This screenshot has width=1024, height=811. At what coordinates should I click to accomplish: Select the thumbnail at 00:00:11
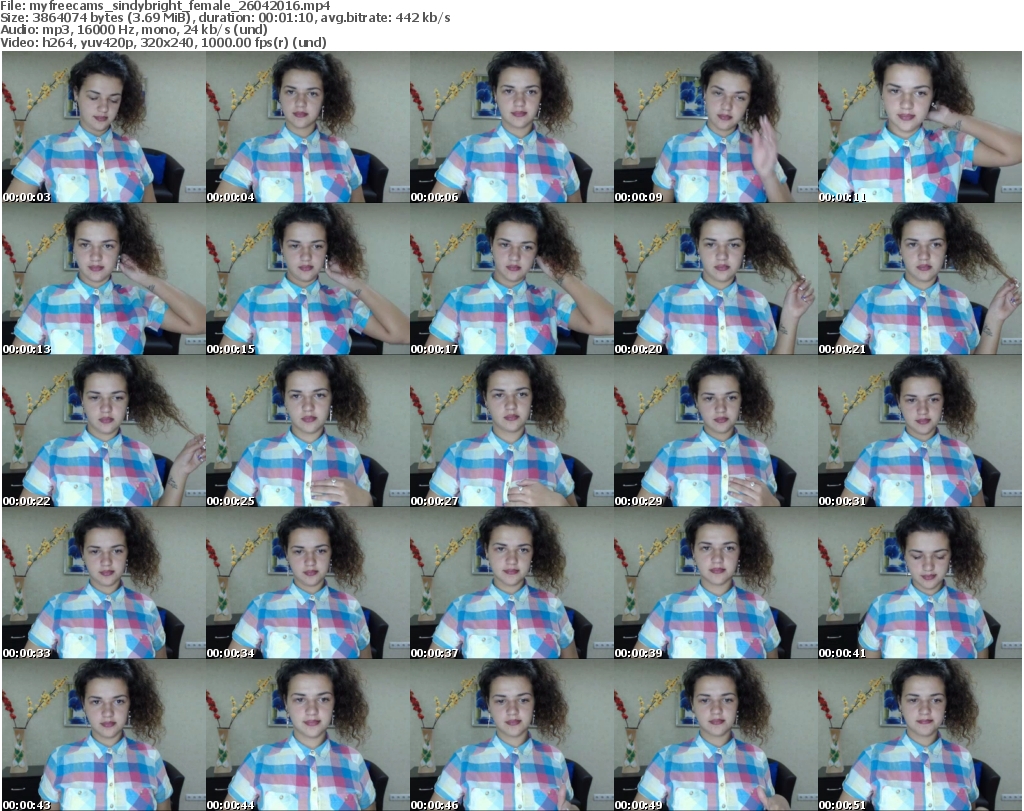920,127
